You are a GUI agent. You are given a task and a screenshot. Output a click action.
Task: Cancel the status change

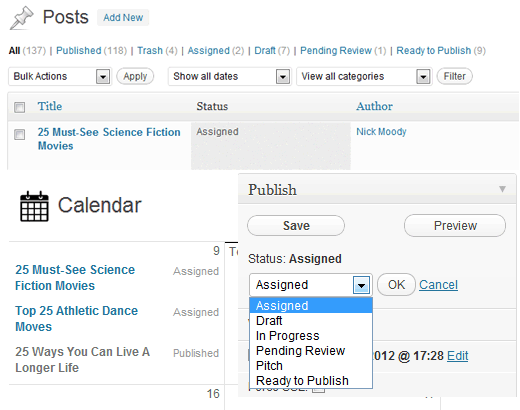(438, 285)
